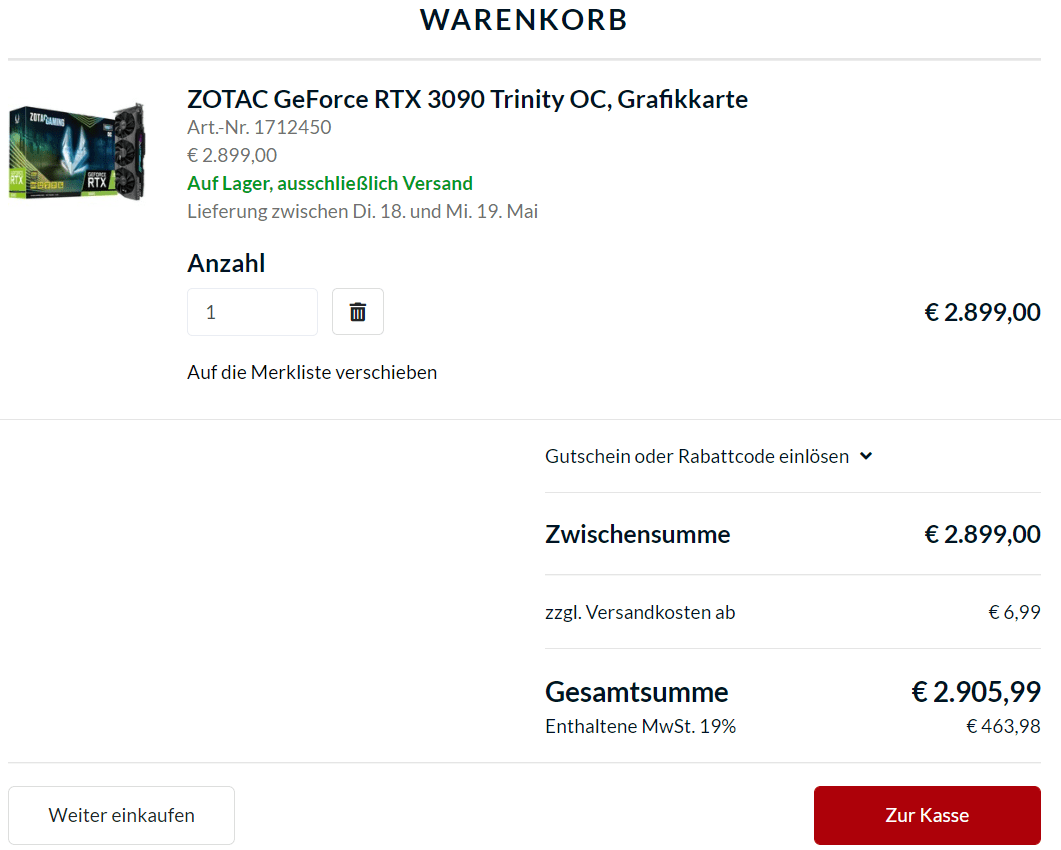Click the 'Anzahl' label
This screenshot has height=850, width=1061.
click(226, 263)
